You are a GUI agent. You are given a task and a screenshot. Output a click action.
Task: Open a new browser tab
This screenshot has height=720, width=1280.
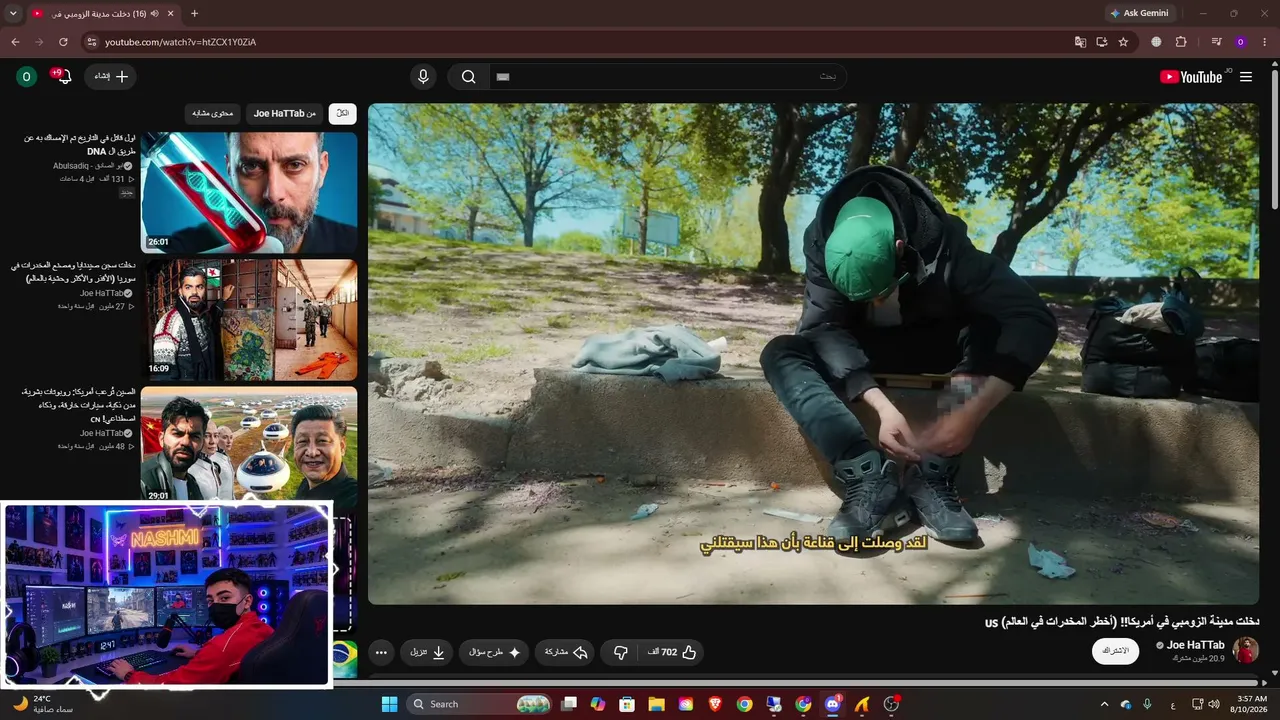(194, 13)
